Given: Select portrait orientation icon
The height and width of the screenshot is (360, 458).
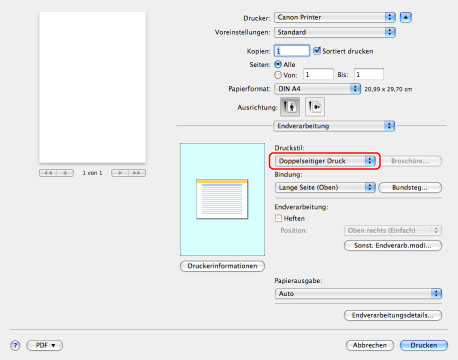Looking at the screenshot, I should click(289, 107).
